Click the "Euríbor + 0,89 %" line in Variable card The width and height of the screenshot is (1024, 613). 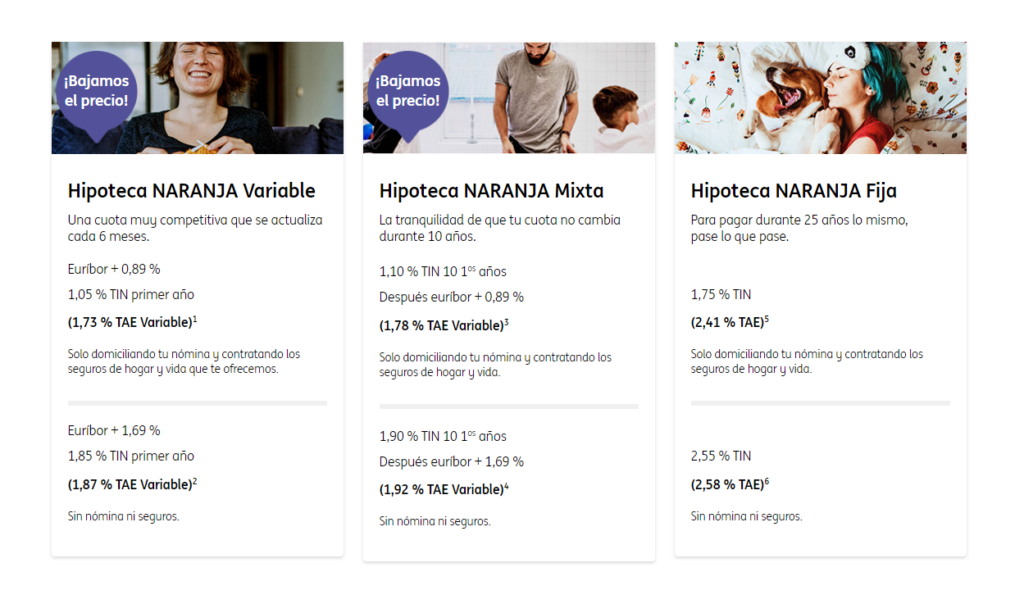click(x=114, y=269)
